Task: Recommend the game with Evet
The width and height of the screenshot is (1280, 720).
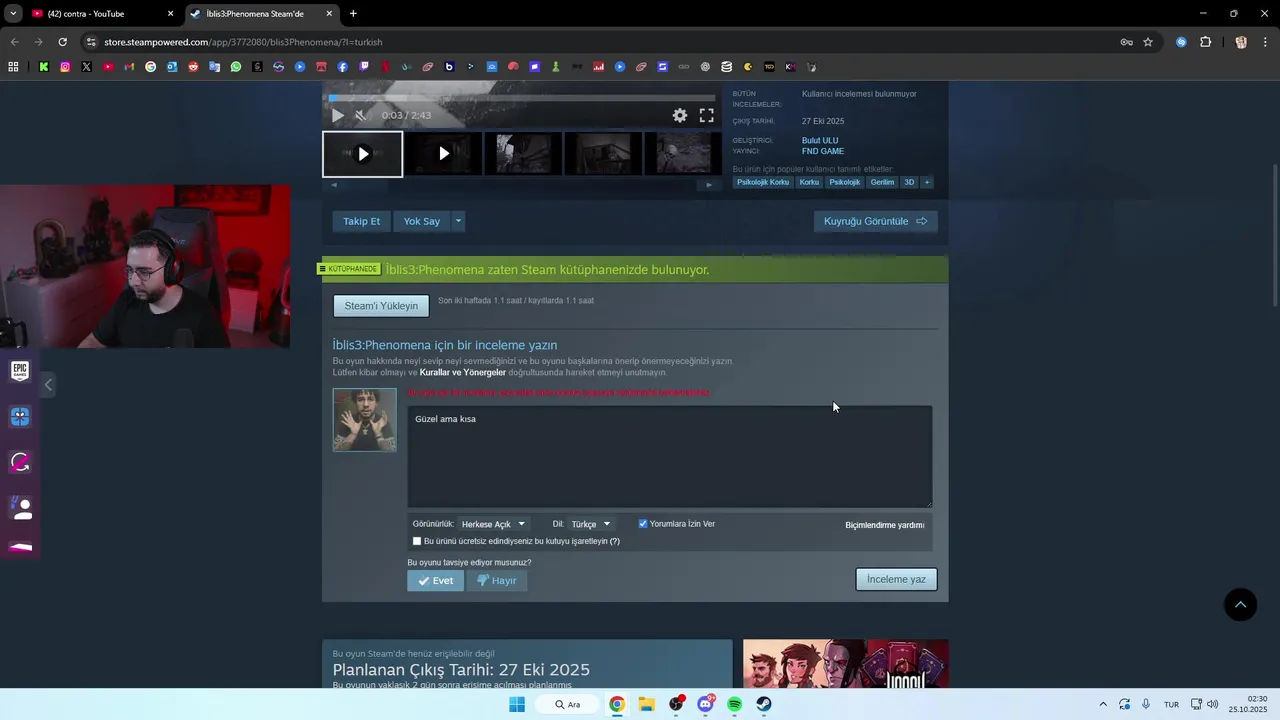Action: point(435,581)
